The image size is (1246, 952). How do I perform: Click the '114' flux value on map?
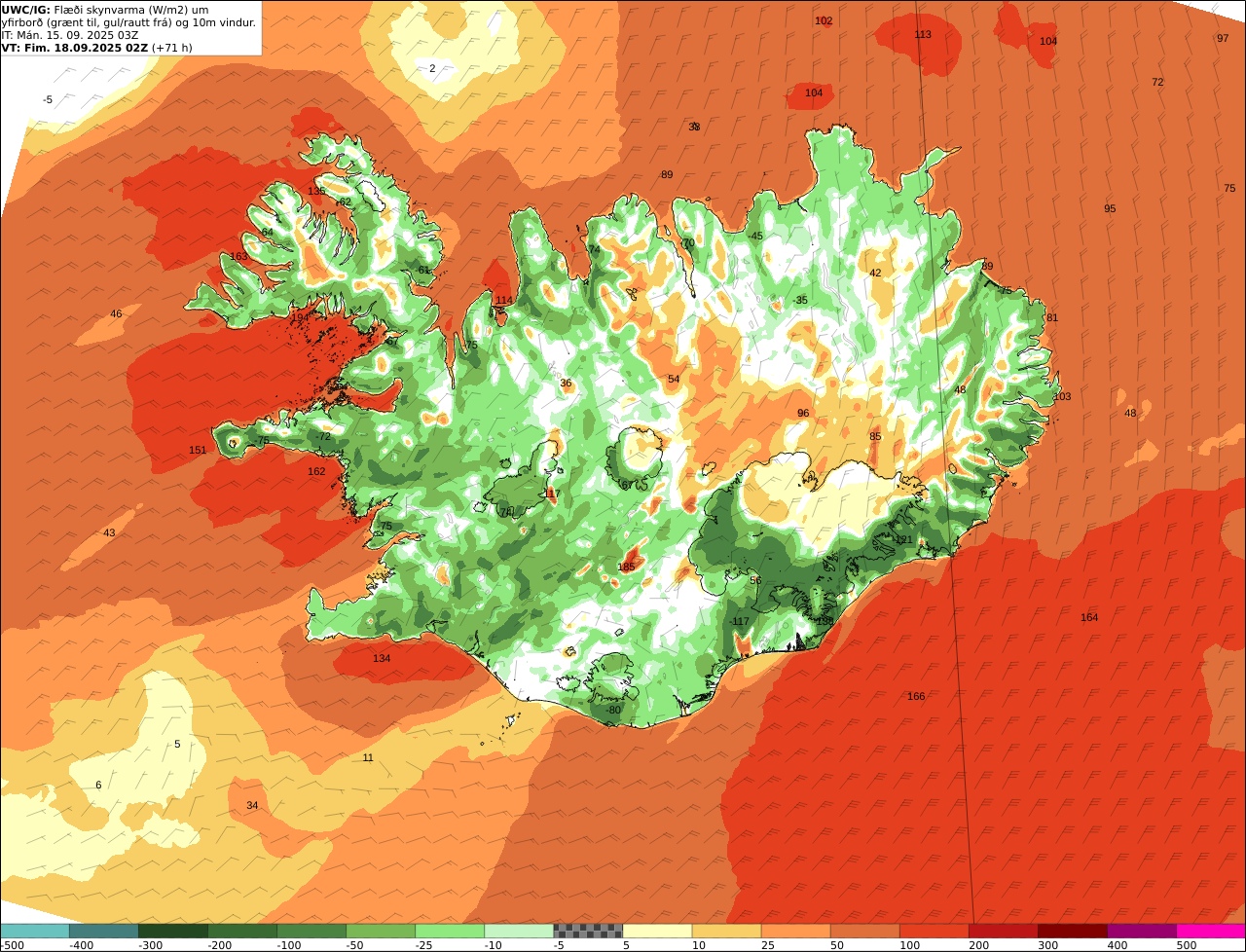503,300
